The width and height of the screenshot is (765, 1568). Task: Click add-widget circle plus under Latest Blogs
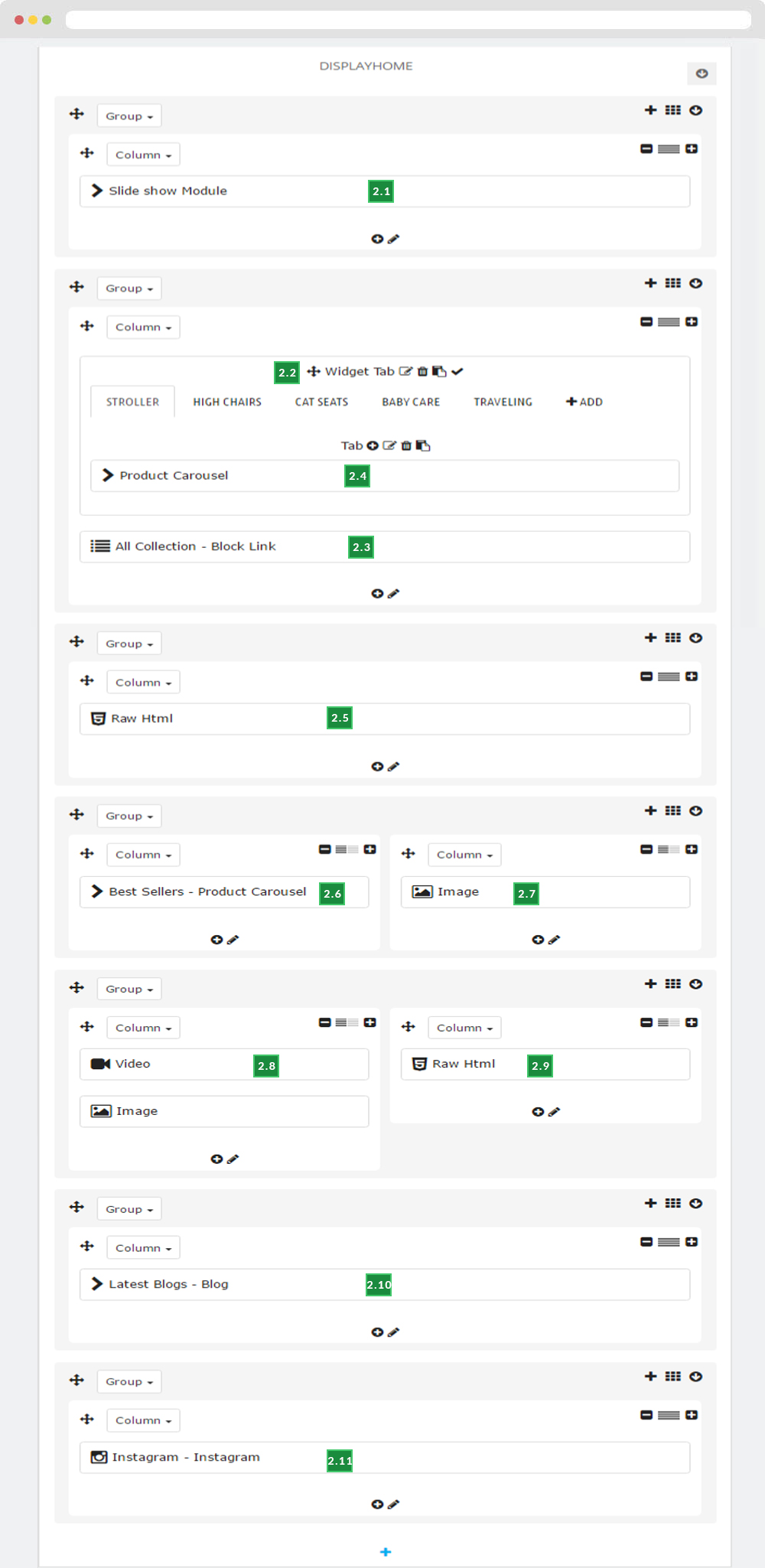point(377,1332)
